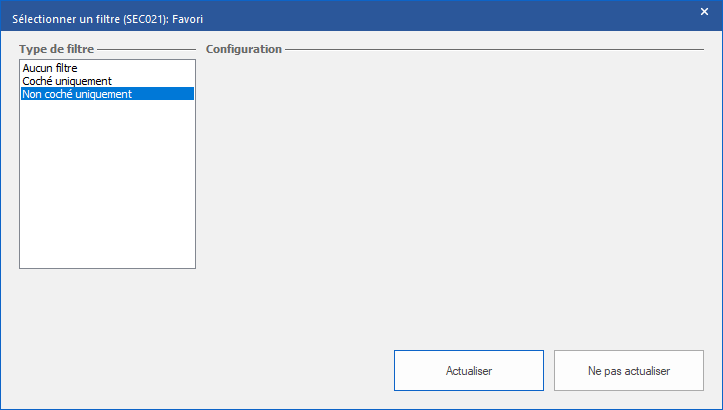The height and width of the screenshot is (410, 723).
Task: Close the filter selection dialog
Action: tap(704, 12)
